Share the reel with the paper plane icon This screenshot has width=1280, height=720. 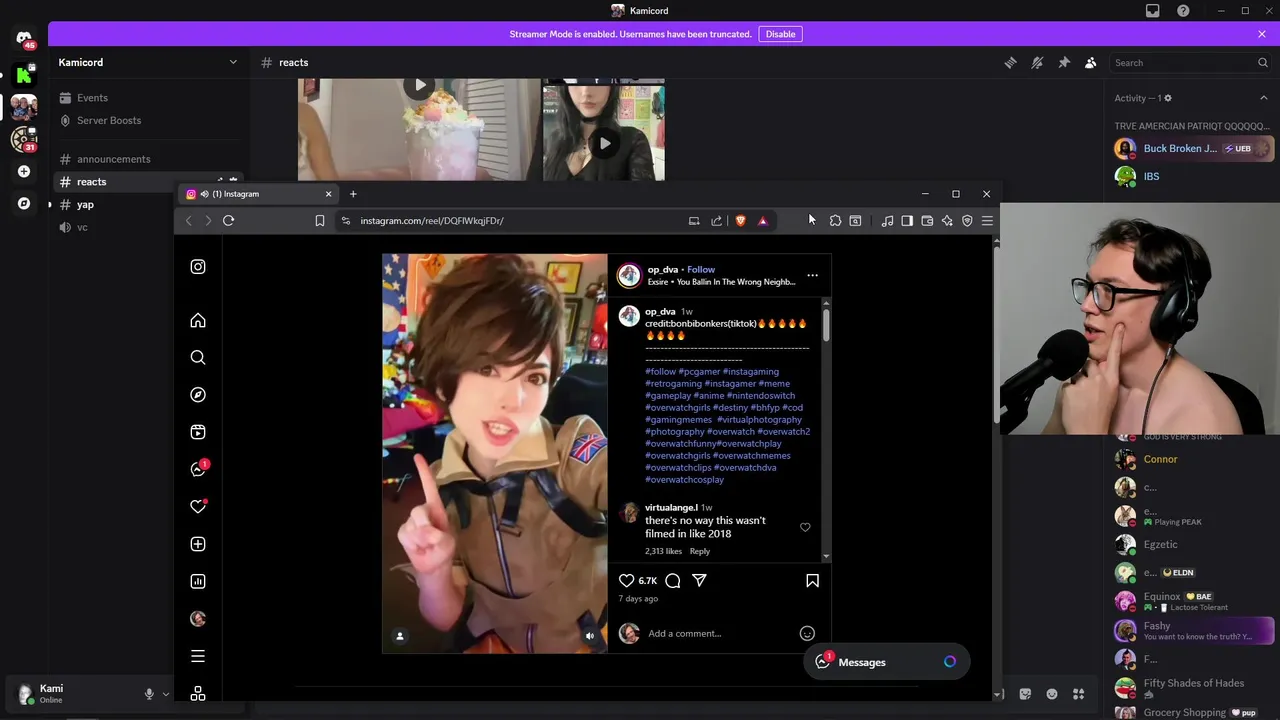tap(700, 580)
